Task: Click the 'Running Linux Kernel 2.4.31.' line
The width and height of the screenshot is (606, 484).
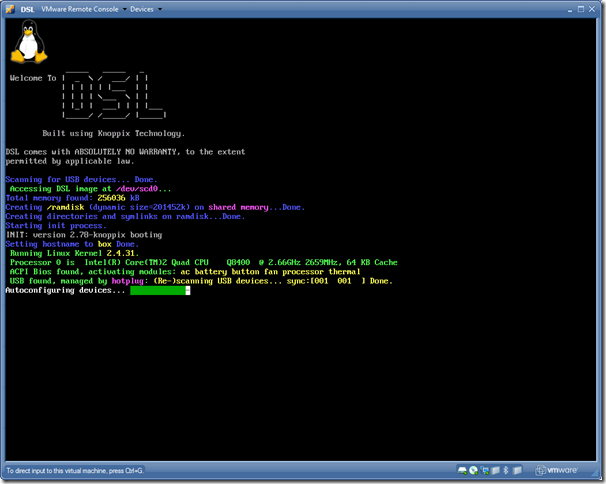Action: click(74, 253)
